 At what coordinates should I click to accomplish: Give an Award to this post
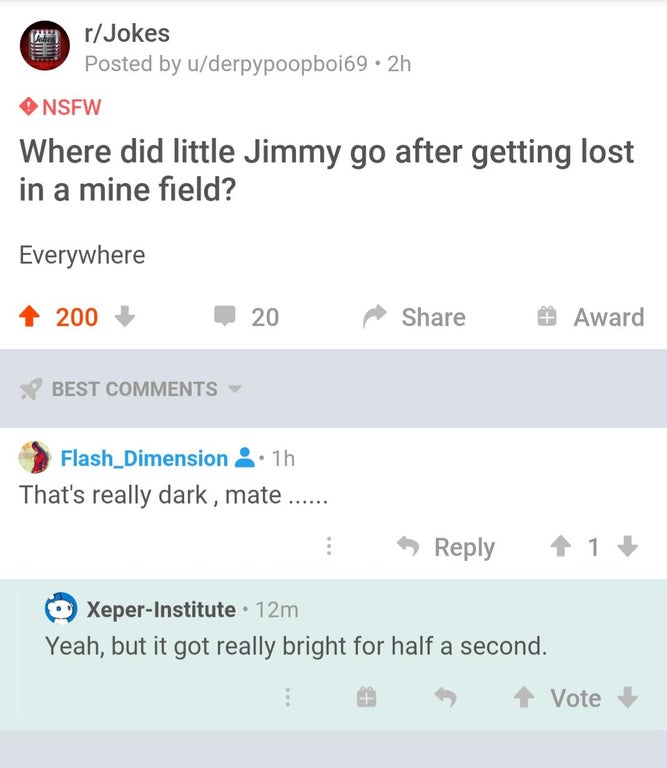(588, 317)
